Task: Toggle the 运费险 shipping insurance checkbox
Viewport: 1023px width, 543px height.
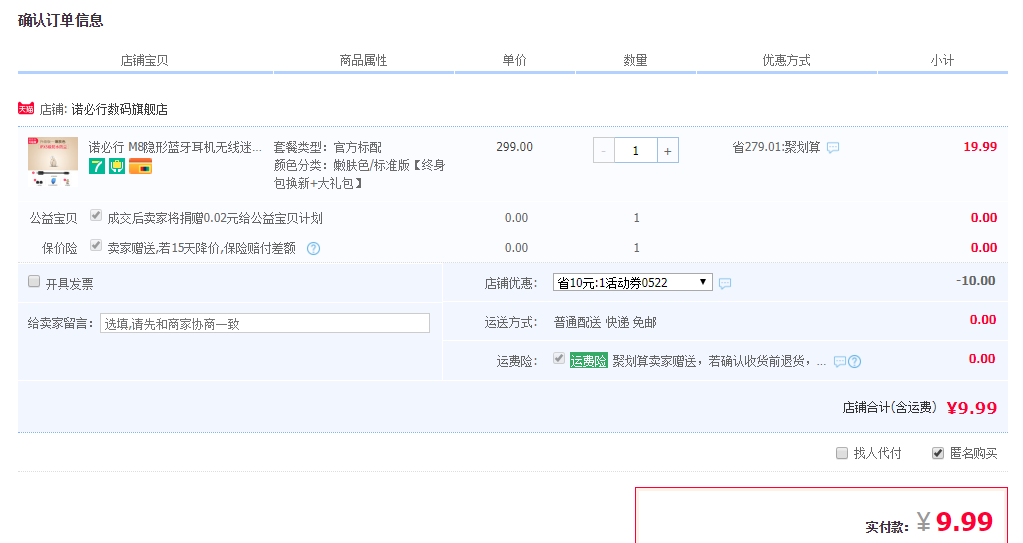Action: pos(558,358)
